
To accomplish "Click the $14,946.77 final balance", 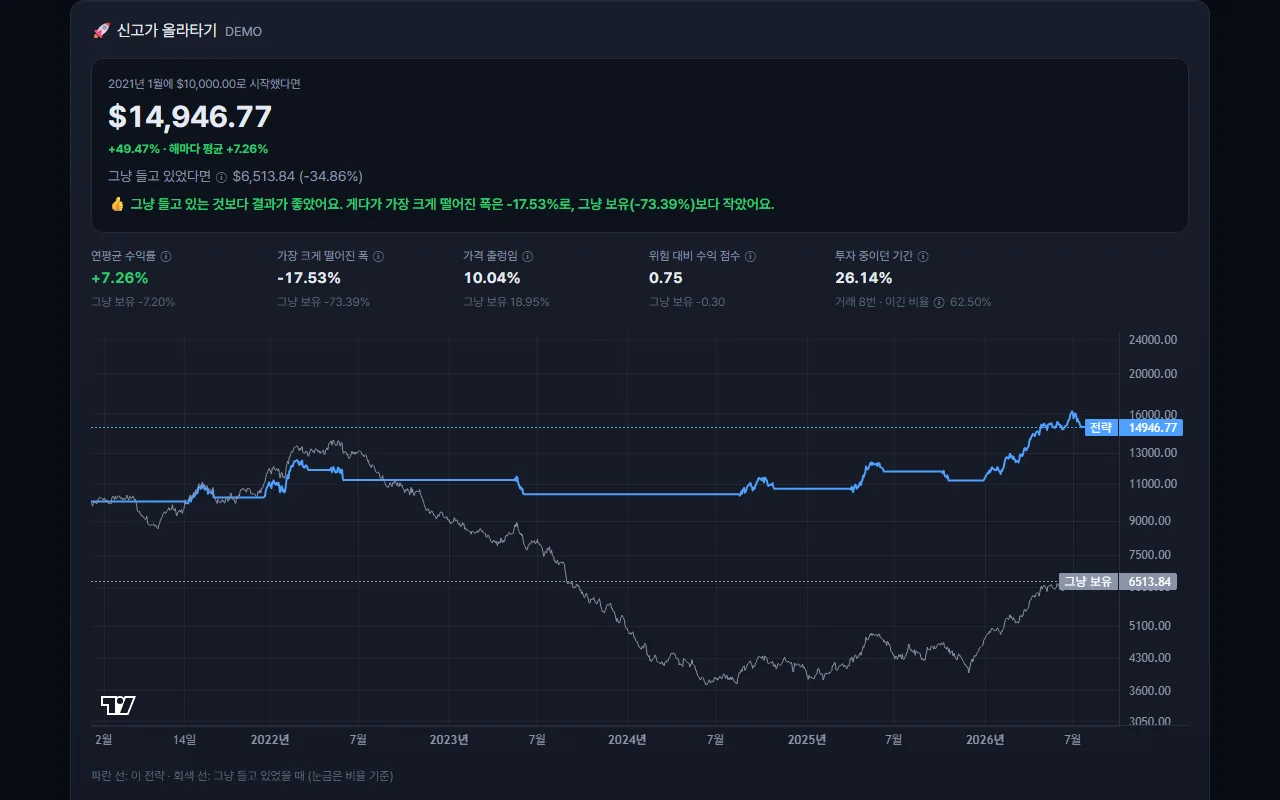I will pos(190,117).
